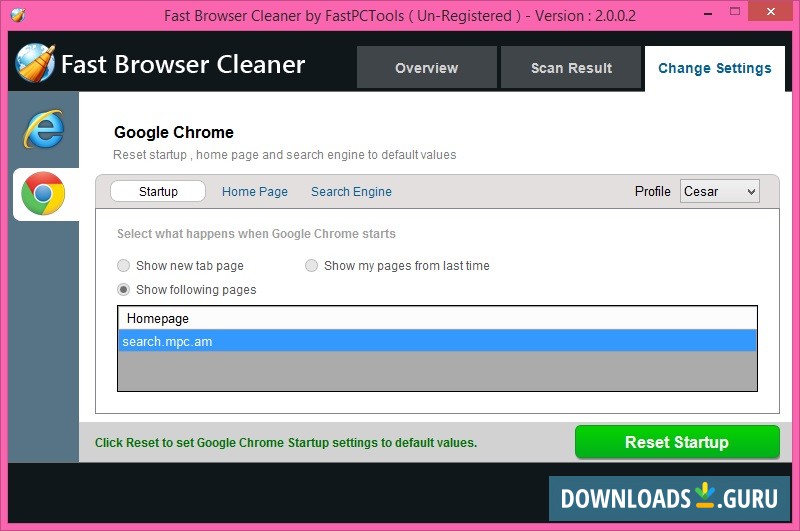
Task: Open the Scan Result tab
Action: [x=571, y=67]
